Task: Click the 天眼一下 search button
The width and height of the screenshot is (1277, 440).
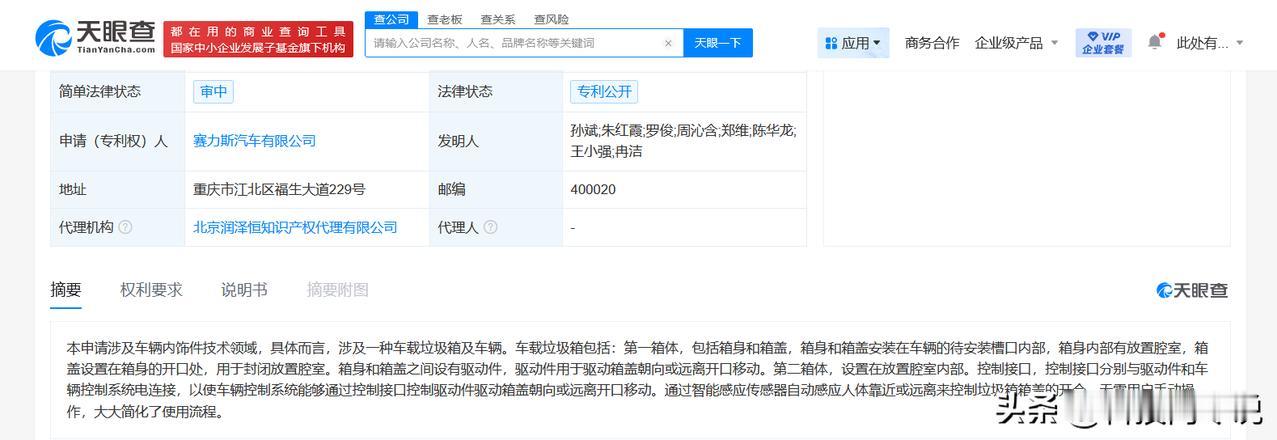Action: point(718,43)
